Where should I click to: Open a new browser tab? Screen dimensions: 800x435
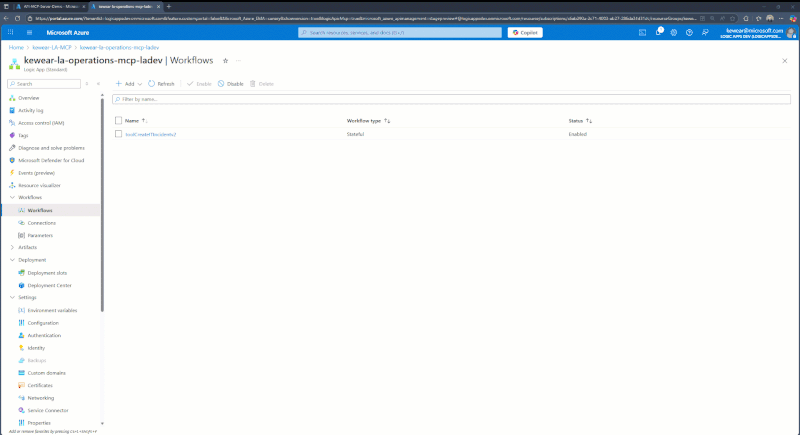pyautogui.click(x=169, y=7)
